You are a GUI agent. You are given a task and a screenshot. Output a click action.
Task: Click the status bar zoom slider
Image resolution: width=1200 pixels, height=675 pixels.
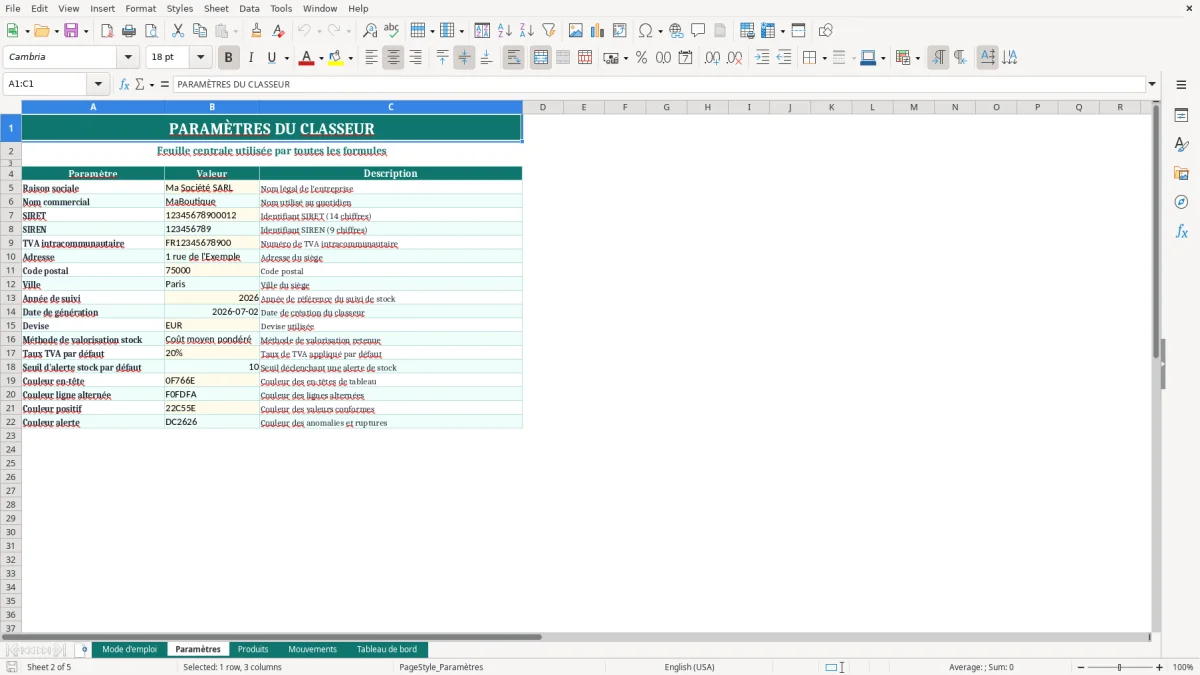point(1119,667)
